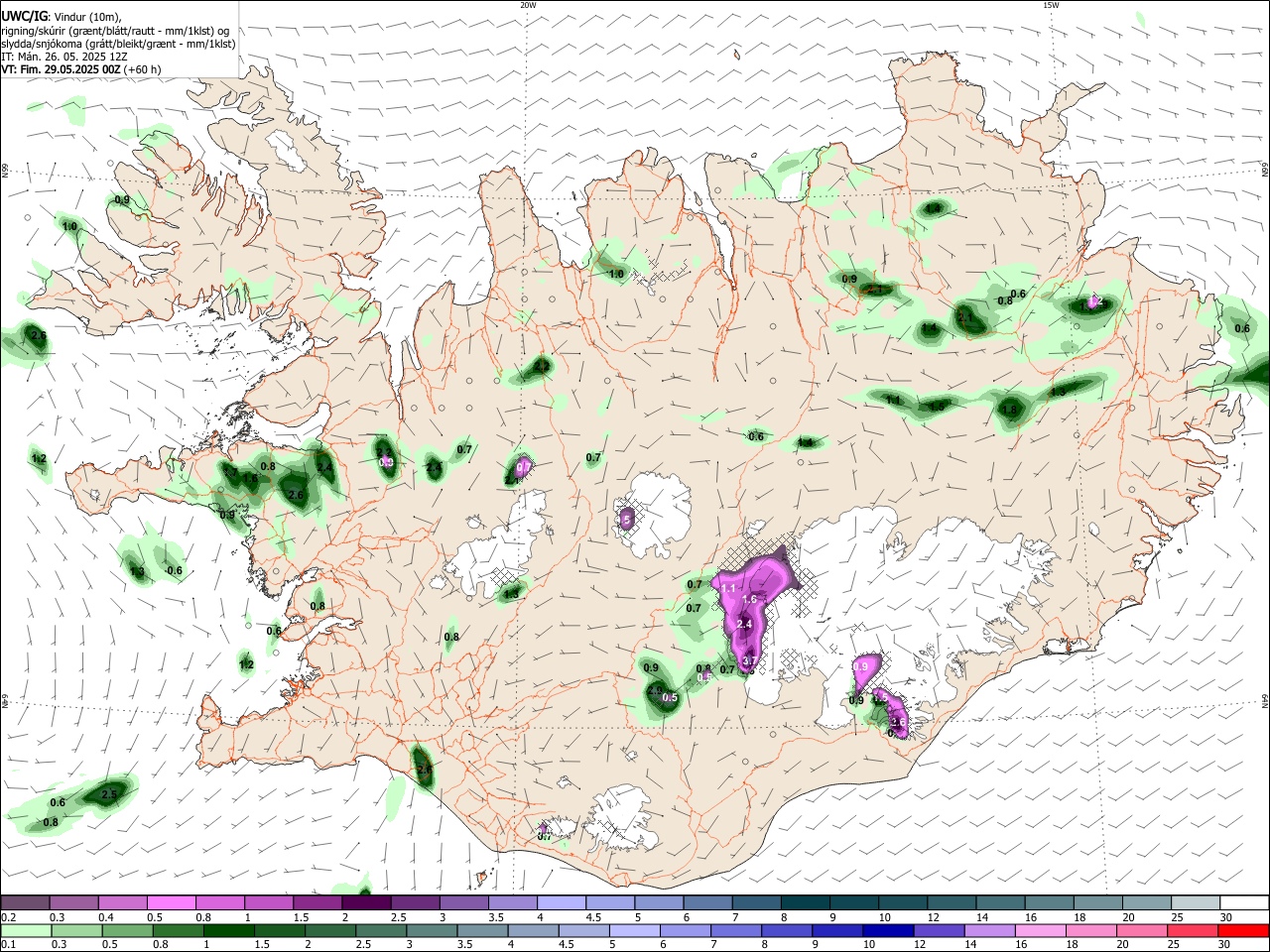Select top-row lavender swatch labeled 4

tap(562, 902)
